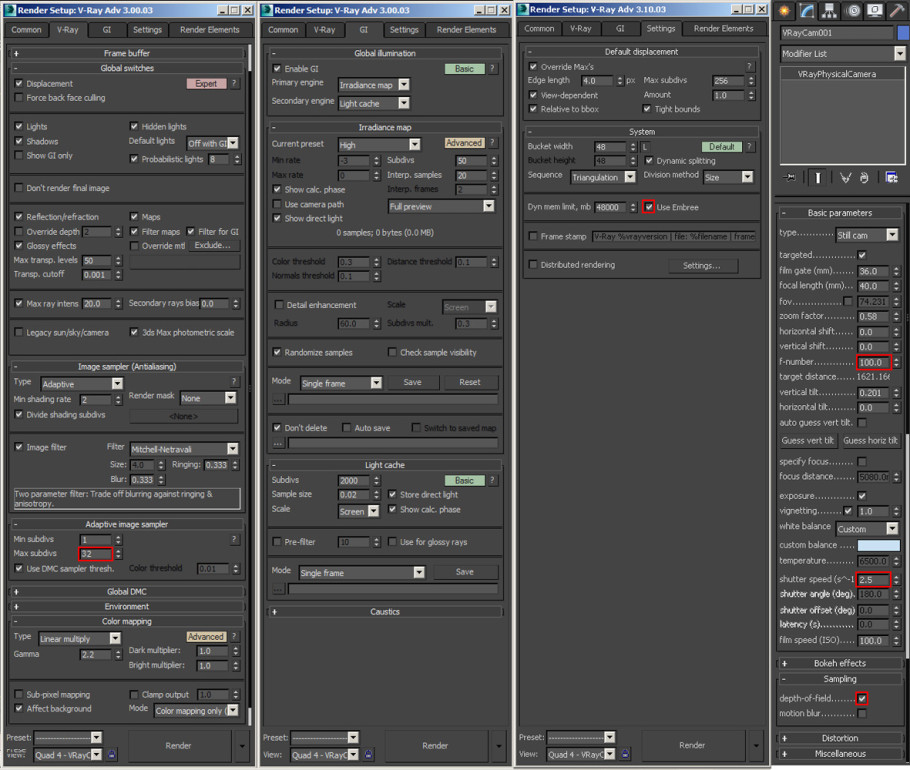Click Make Unique icon under modifier stack

tap(845, 178)
